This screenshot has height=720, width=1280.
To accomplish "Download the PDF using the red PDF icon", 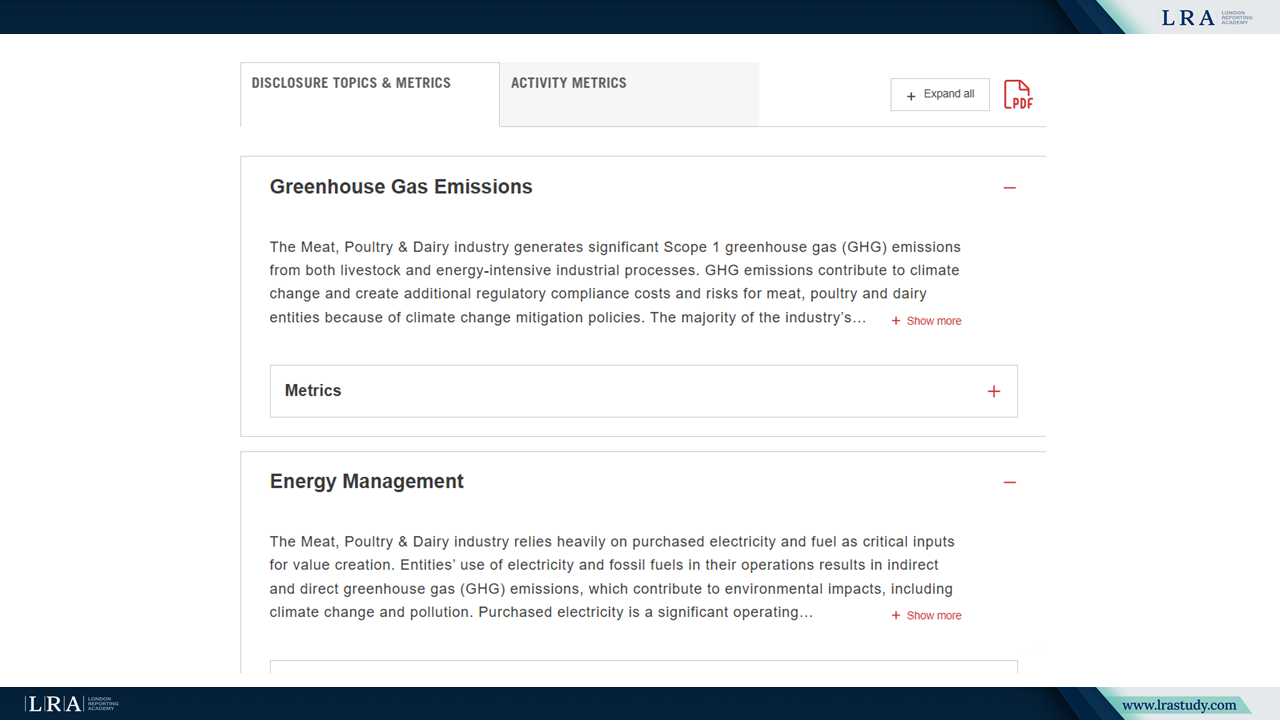I will coord(1018,95).
